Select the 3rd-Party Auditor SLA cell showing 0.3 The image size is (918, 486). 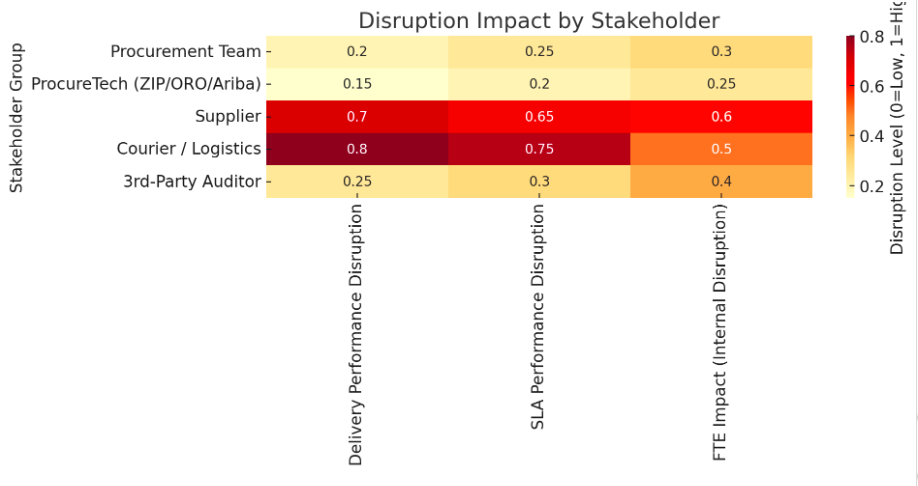click(x=539, y=181)
